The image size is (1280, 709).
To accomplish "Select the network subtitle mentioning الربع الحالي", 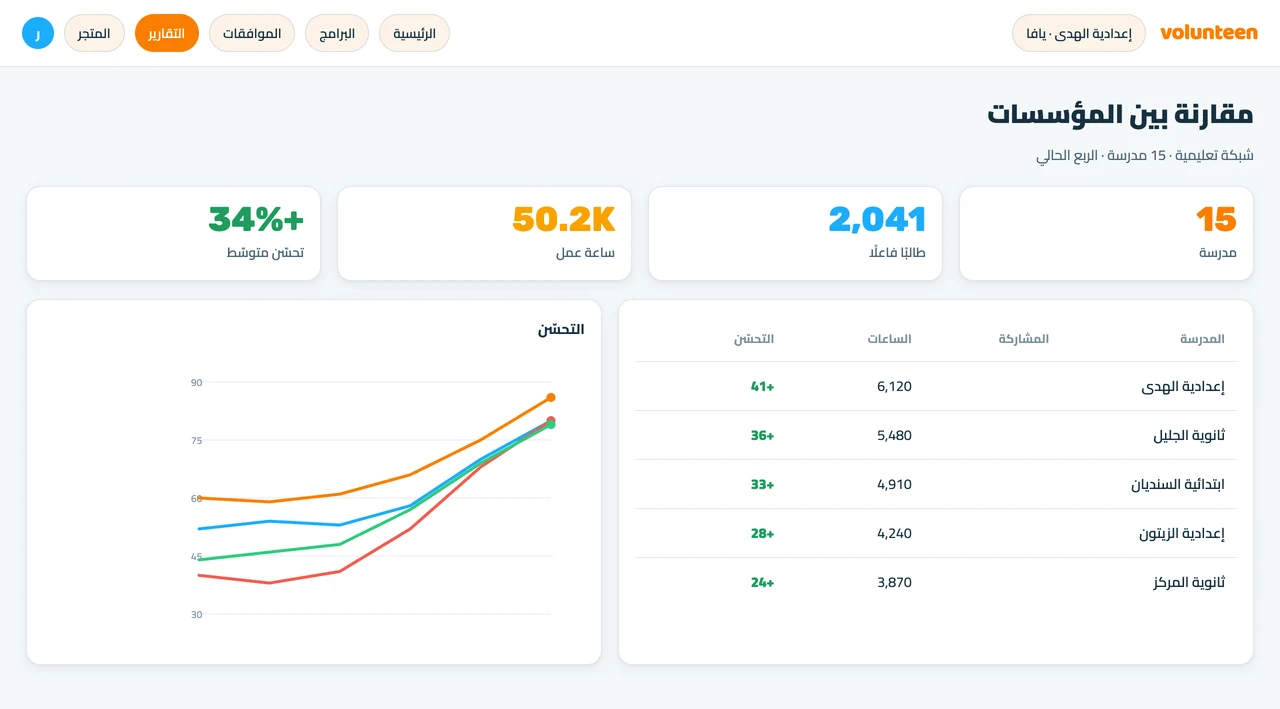I will 1145,156.
